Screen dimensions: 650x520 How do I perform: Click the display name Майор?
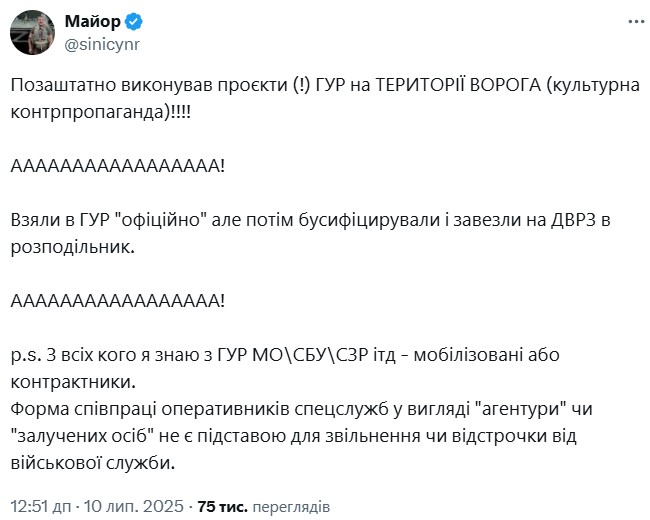[91, 21]
